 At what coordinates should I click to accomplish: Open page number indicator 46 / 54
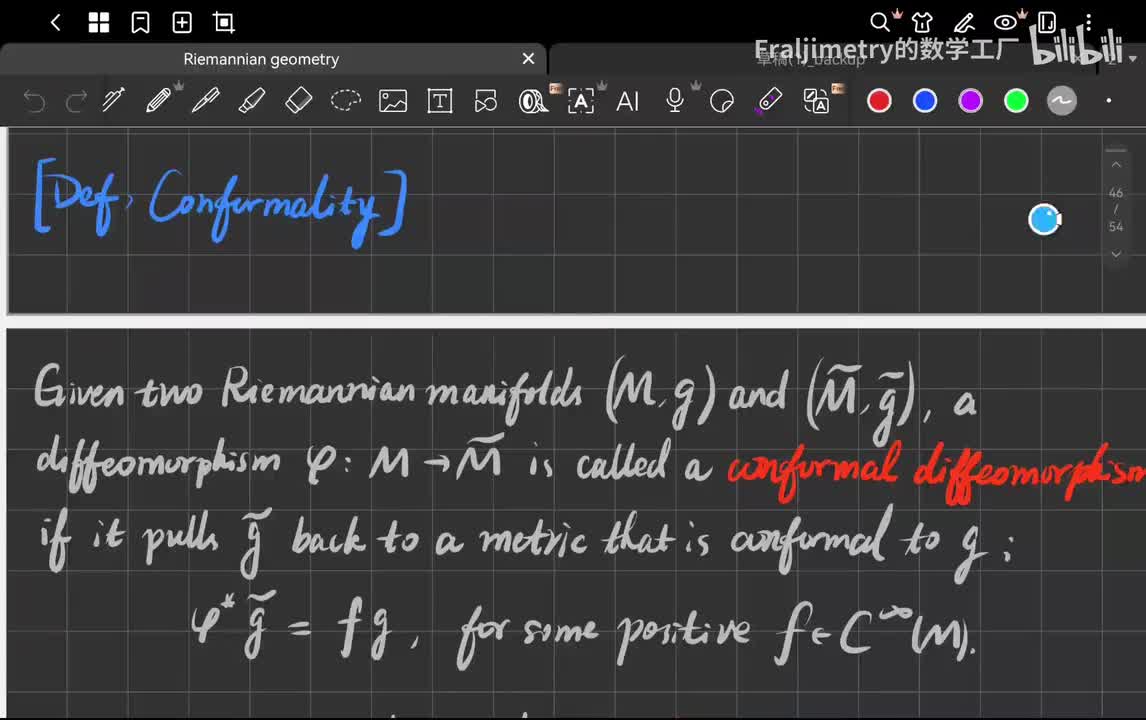(1116, 210)
